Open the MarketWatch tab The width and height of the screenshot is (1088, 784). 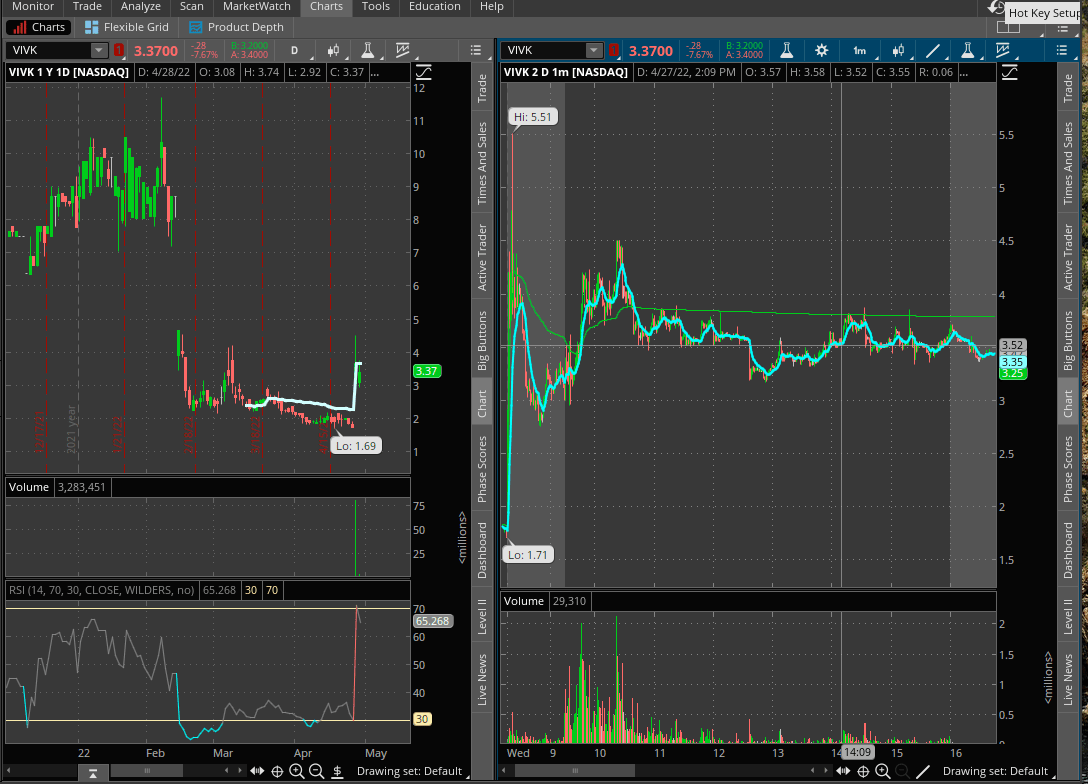tap(257, 6)
